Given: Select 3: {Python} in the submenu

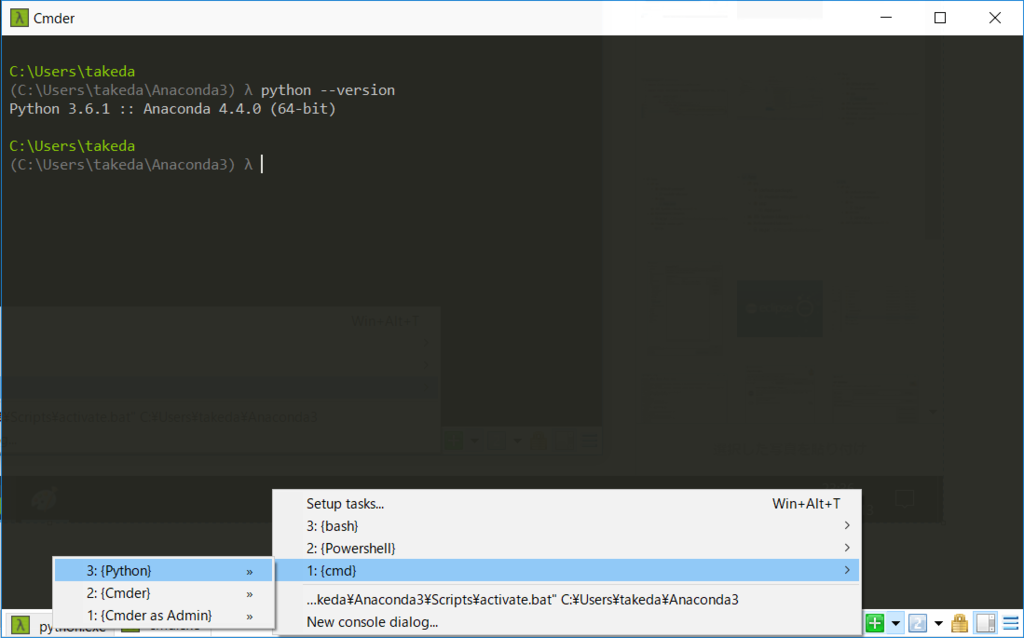Looking at the screenshot, I should click(x=163, y=571).
